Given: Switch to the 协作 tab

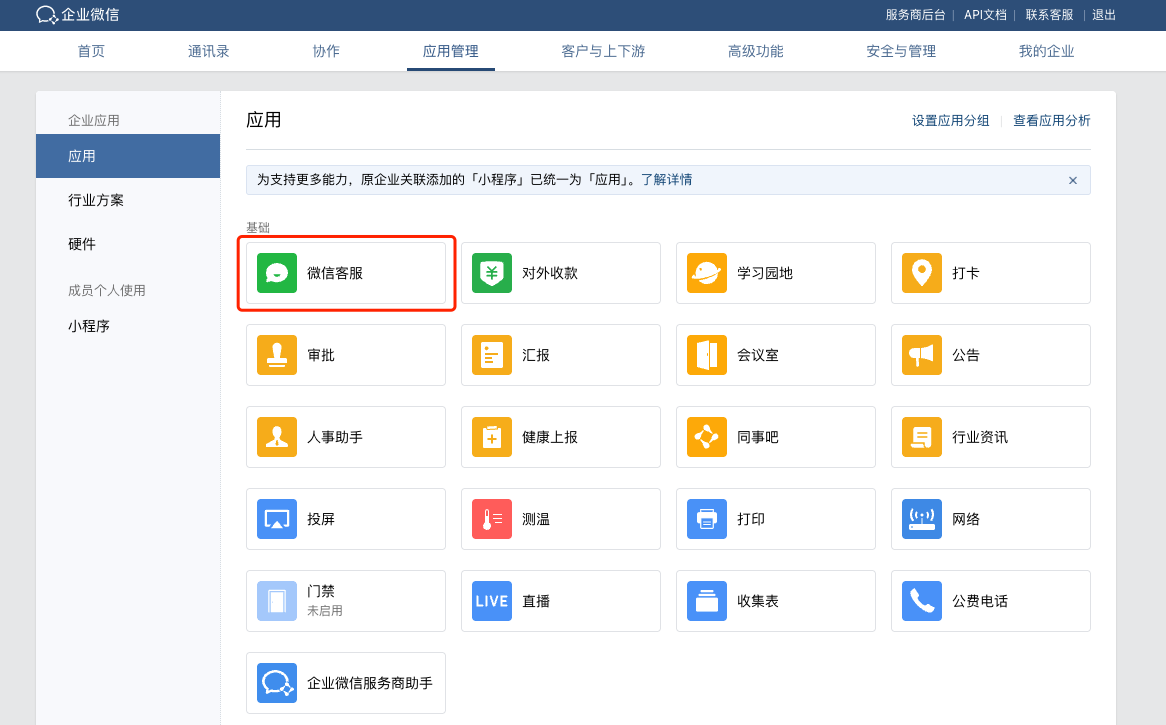Looking at the screenshot, I should pos(326,51).
